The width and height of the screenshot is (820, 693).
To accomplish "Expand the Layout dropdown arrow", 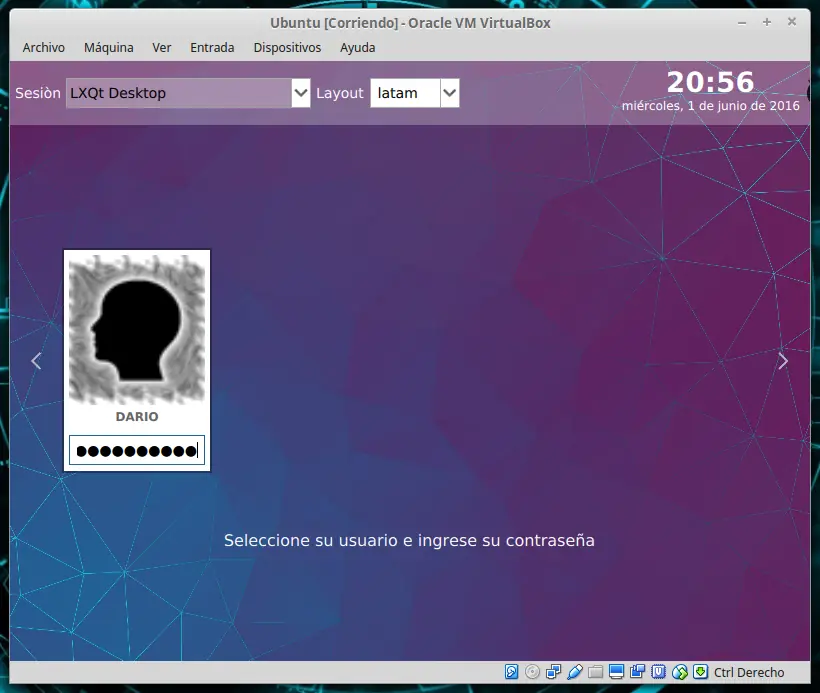I will tap(450, 93).
